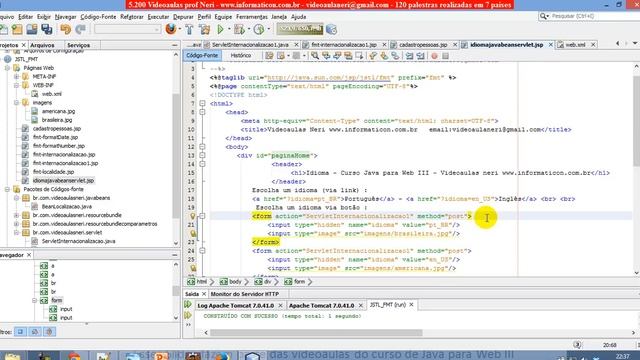Open the web.xml editor tab
Screen dimensions: 640x360
[x=575, y=45]
